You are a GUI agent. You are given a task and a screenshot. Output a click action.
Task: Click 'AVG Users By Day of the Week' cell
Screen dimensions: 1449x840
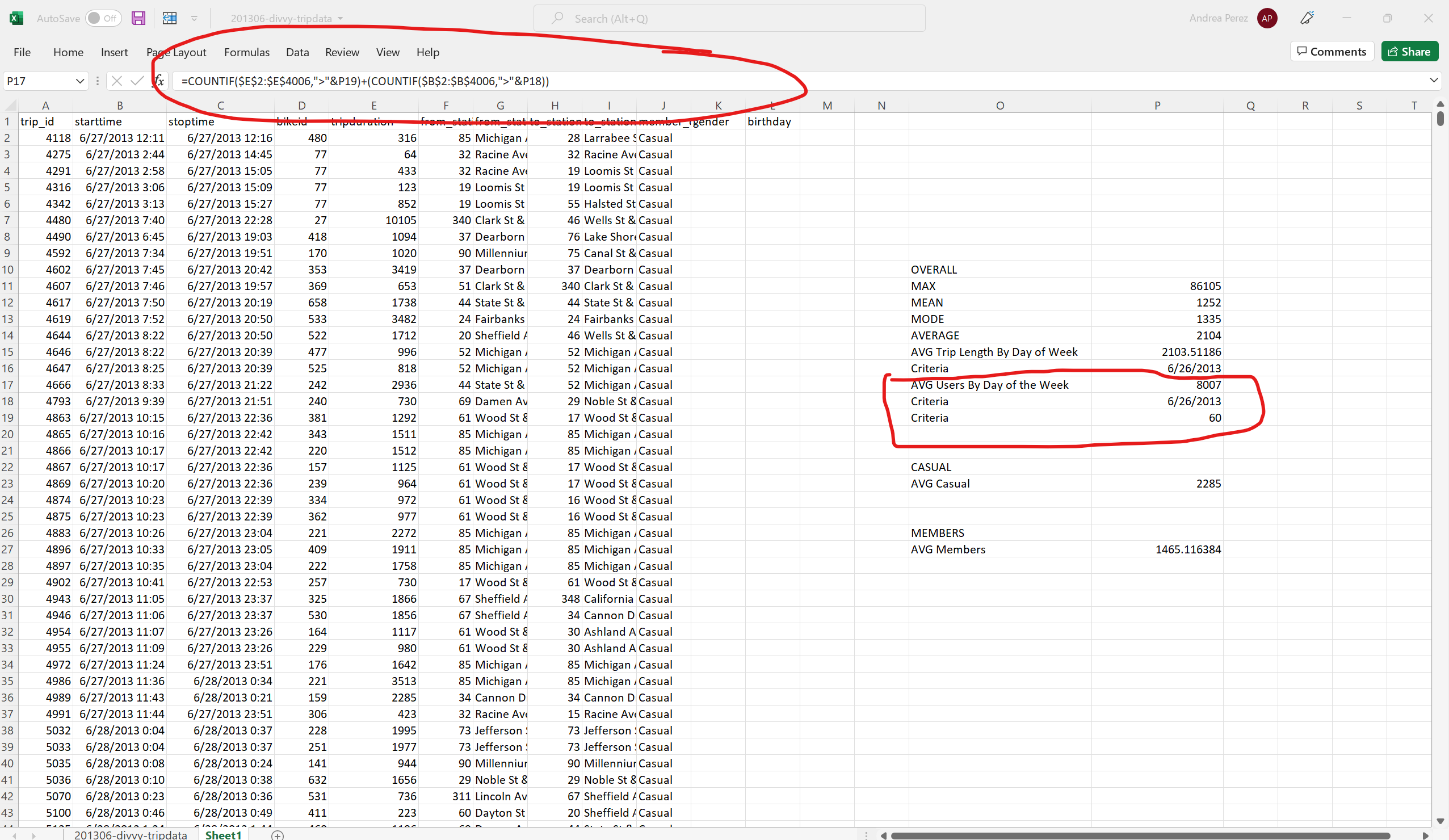pos(1000,385)
